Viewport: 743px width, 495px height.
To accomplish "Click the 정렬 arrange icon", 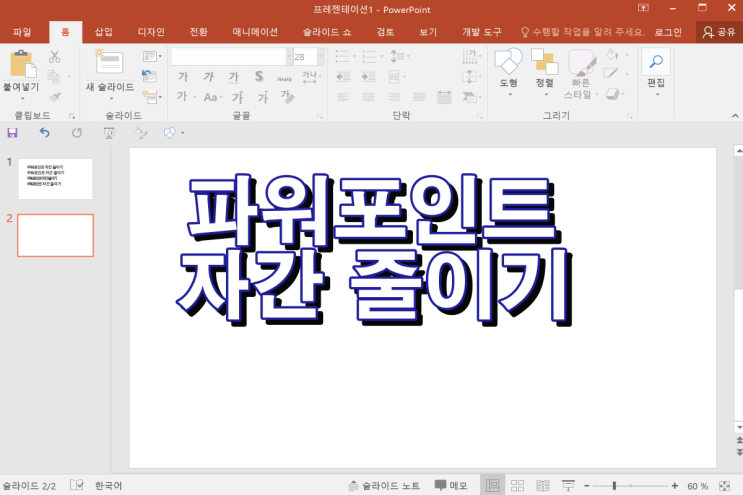I will coord(544,62).
